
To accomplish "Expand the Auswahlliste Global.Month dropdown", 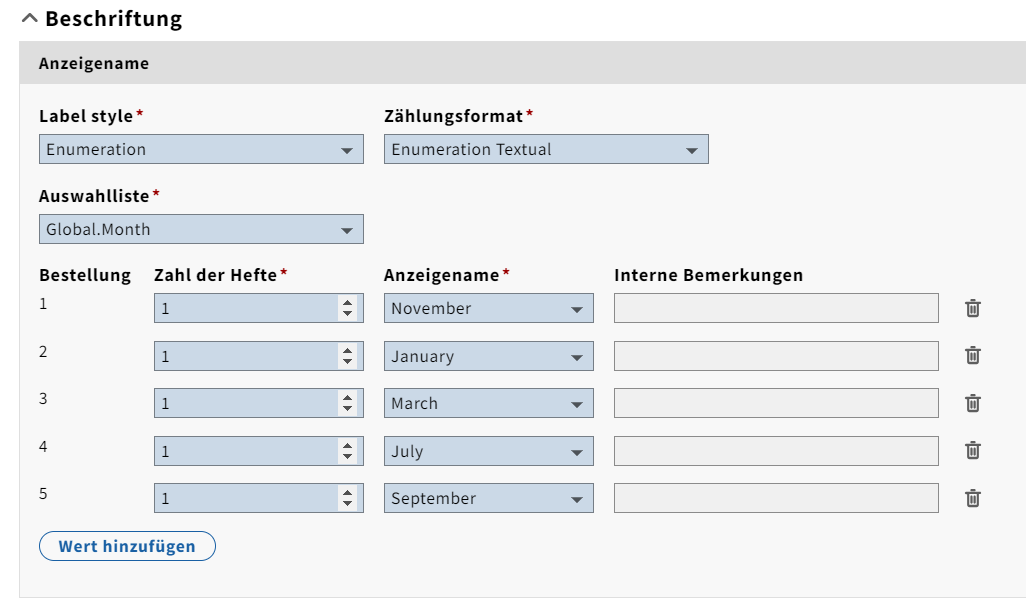I will [x=200, y=230].
